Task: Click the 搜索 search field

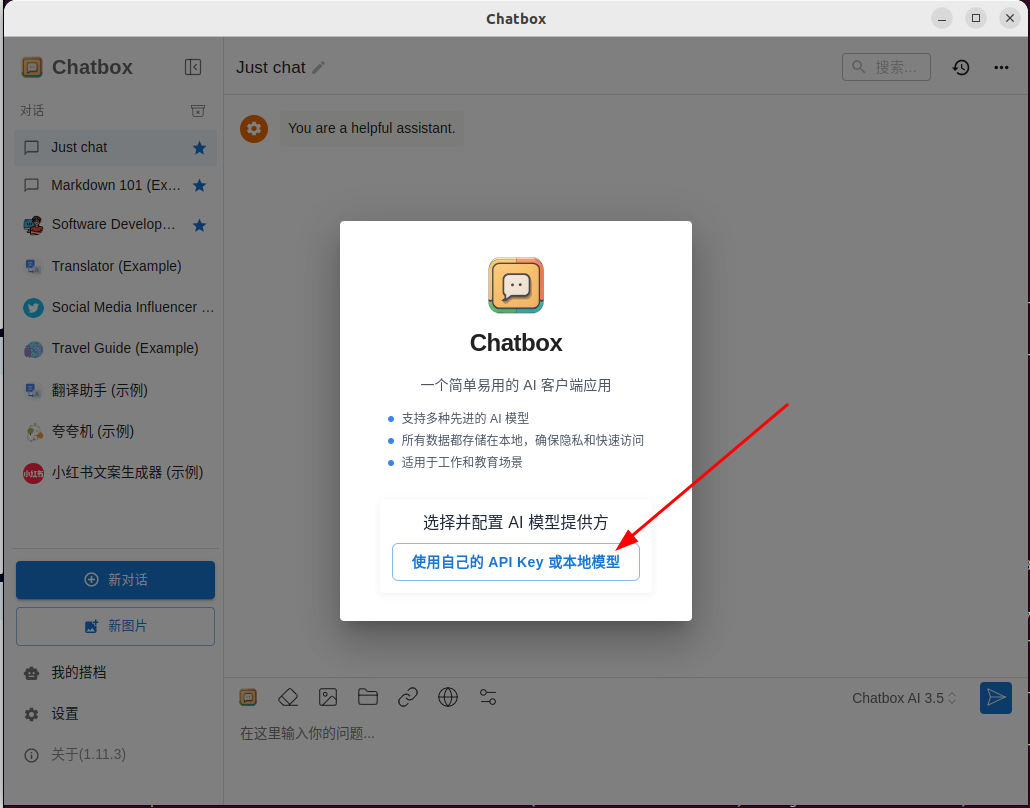Action: pos(886,67)
